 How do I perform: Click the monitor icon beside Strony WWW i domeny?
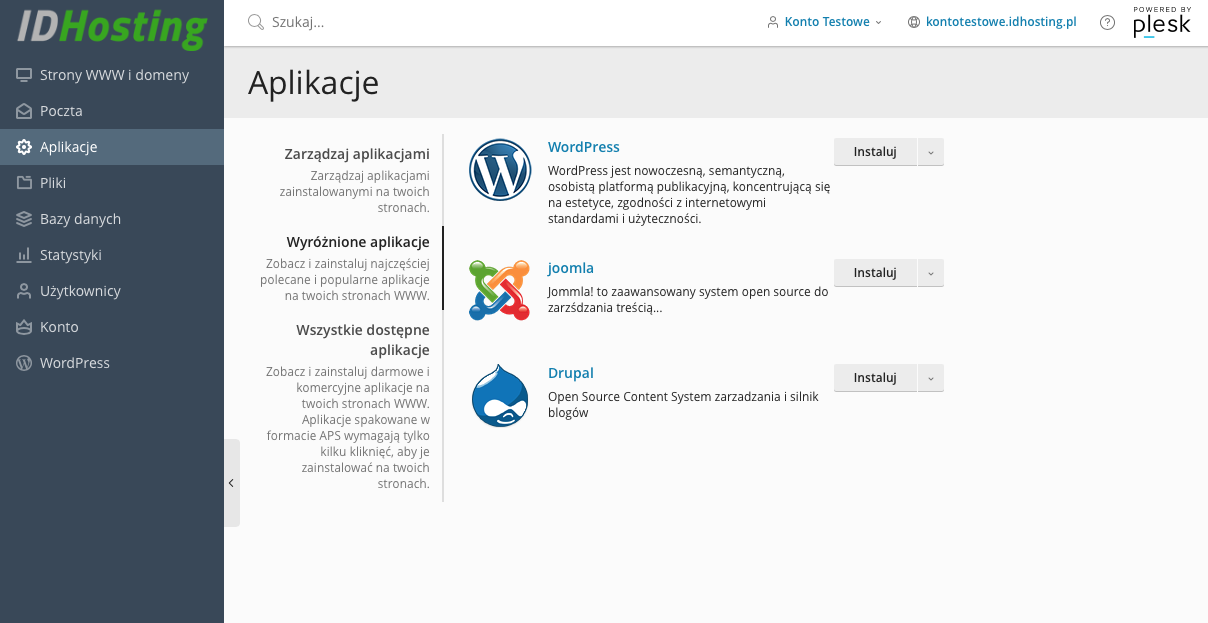pos(24,75)
